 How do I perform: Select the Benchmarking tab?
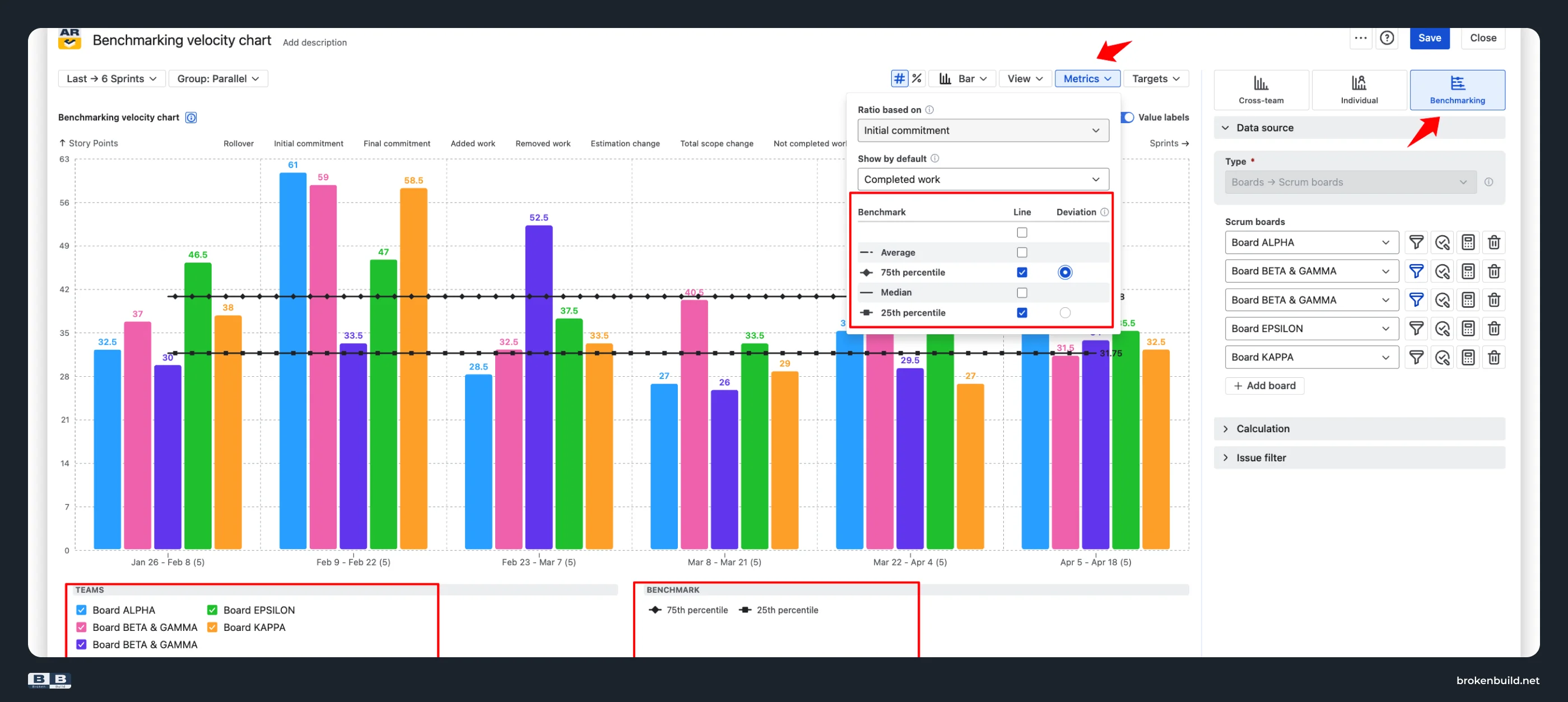[1457, 90]
